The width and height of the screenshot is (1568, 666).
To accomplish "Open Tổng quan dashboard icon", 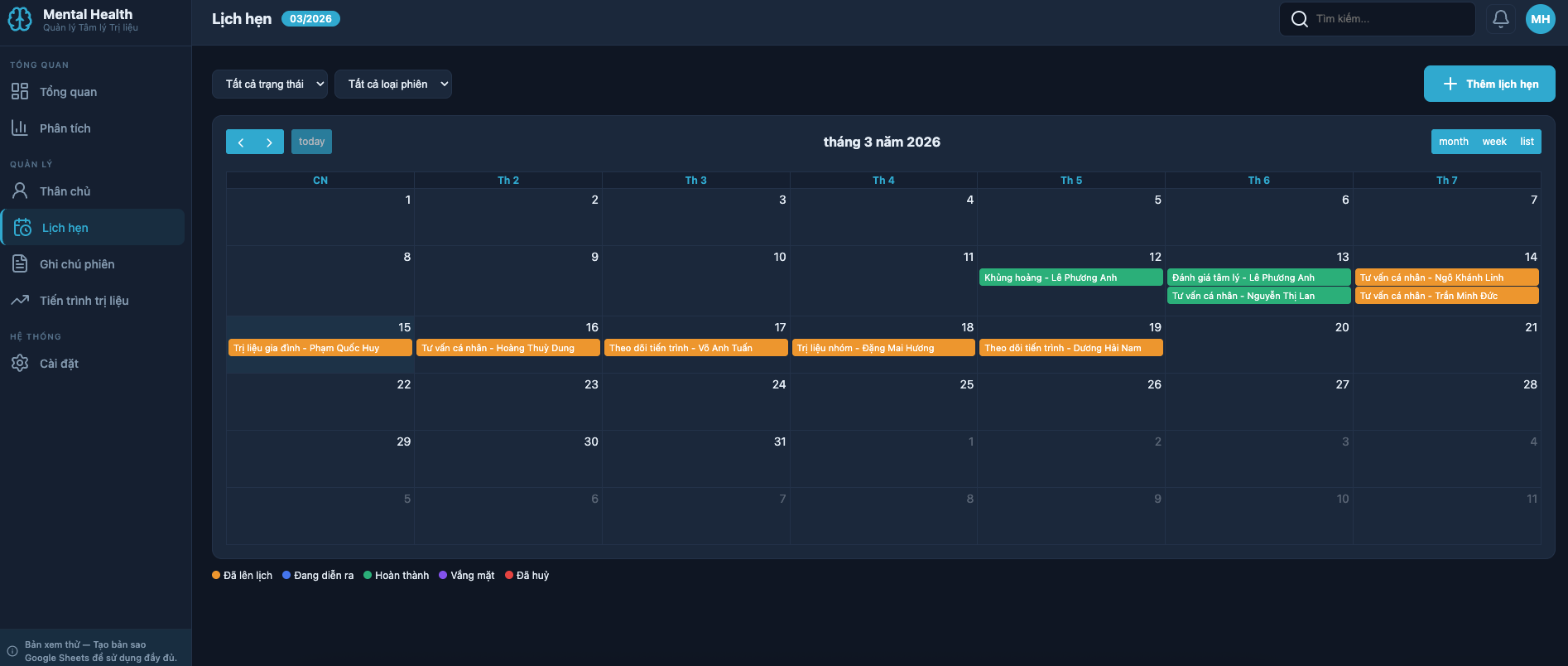I will pos(20,91).
